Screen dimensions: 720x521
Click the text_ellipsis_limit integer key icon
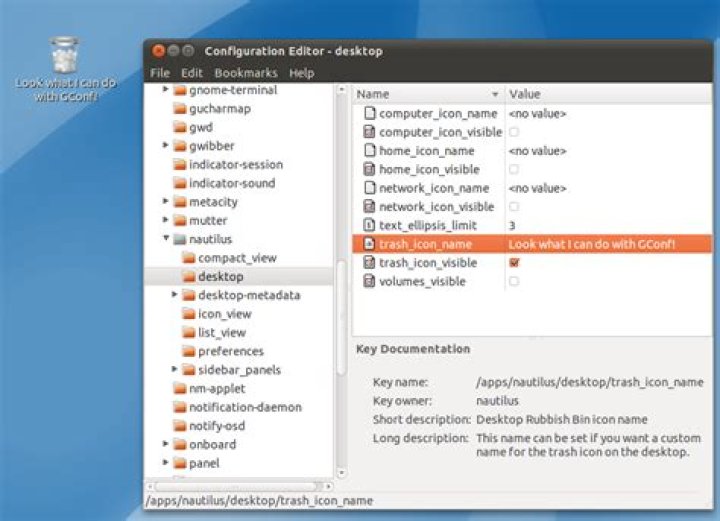click(370, 225)
